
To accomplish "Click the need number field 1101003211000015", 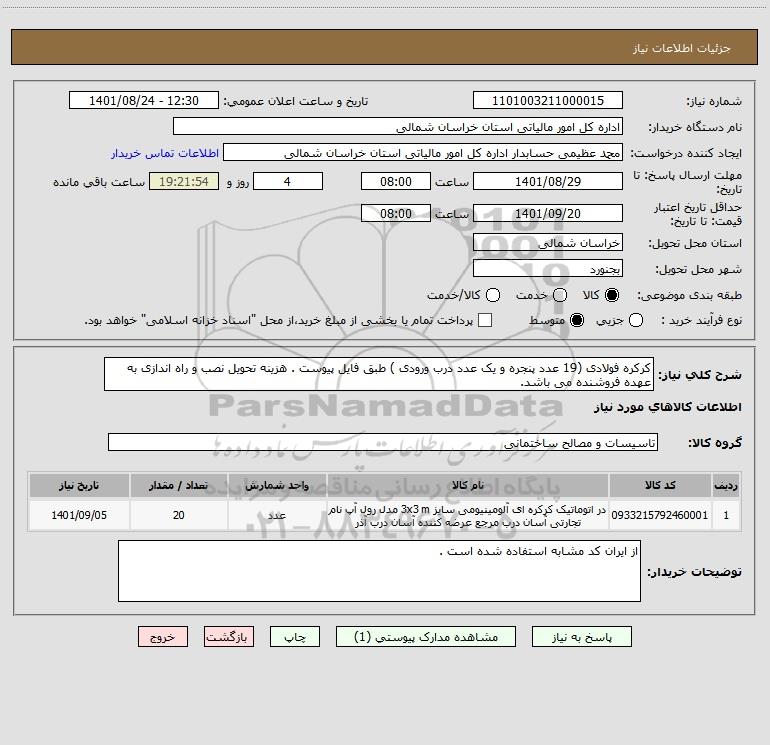I will pyautogui.click(x=548, y=101).
